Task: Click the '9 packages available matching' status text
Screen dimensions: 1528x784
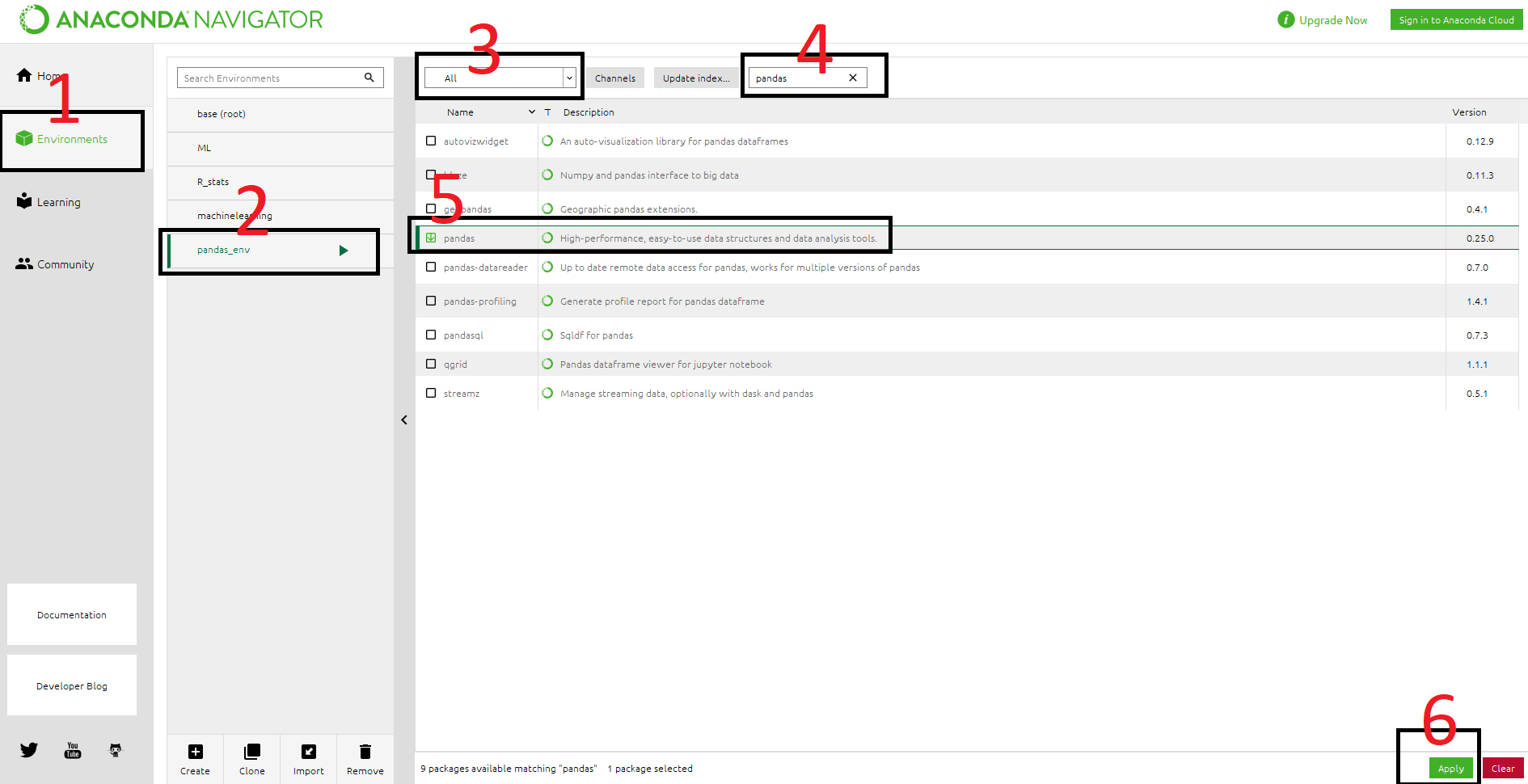Action: (509, 769)
